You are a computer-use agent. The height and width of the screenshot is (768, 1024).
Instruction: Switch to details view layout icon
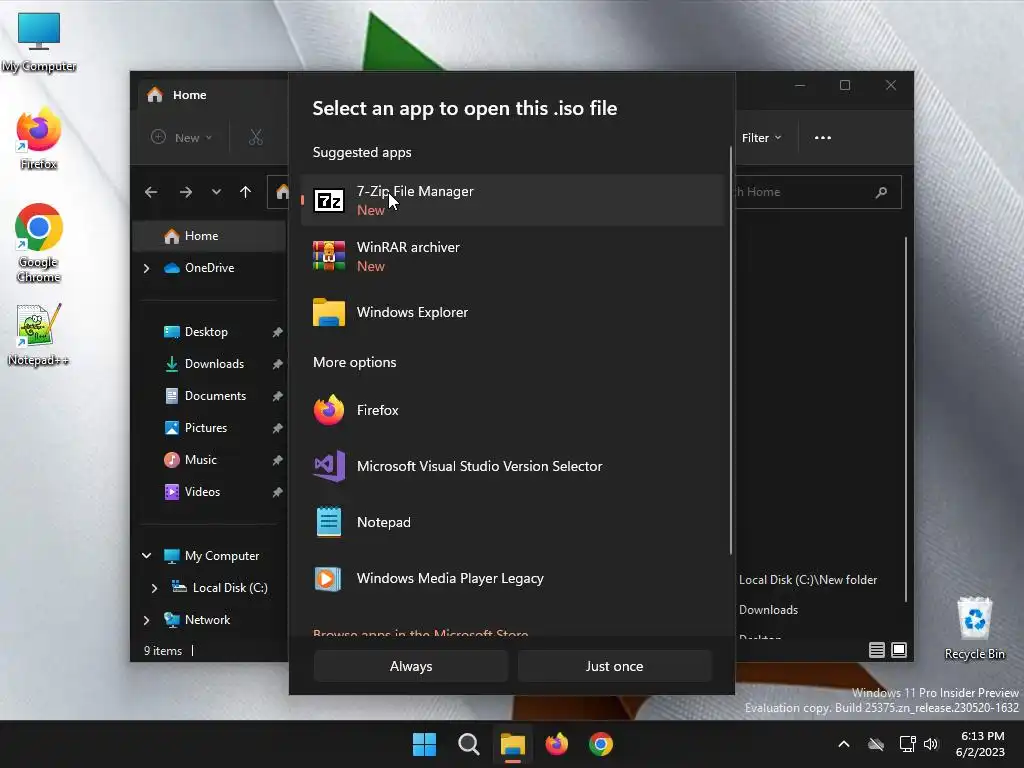(x=876, y=650)
